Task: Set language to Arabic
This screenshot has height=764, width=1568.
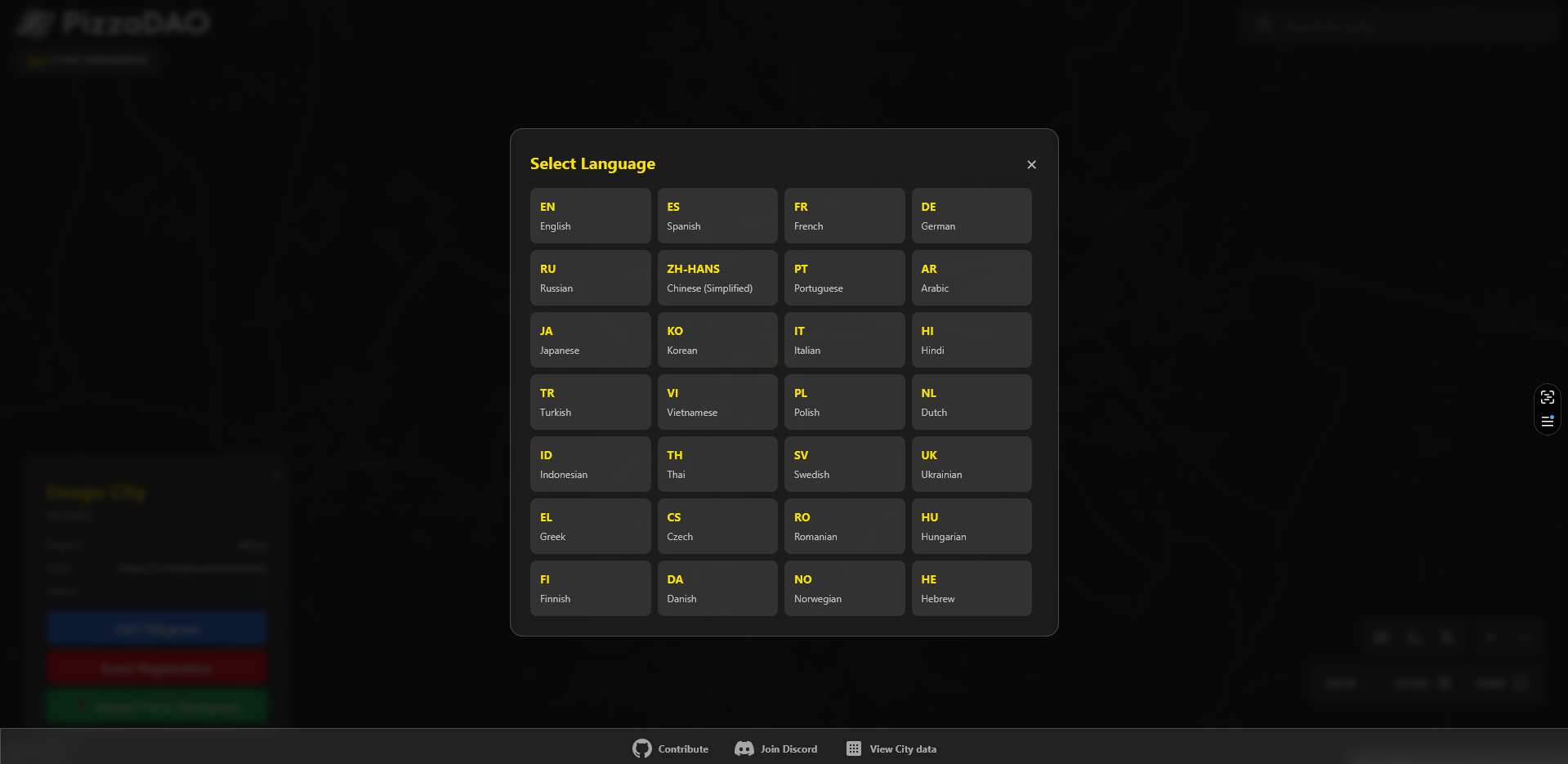Action: pyautogui.click(x=971, y=278)
